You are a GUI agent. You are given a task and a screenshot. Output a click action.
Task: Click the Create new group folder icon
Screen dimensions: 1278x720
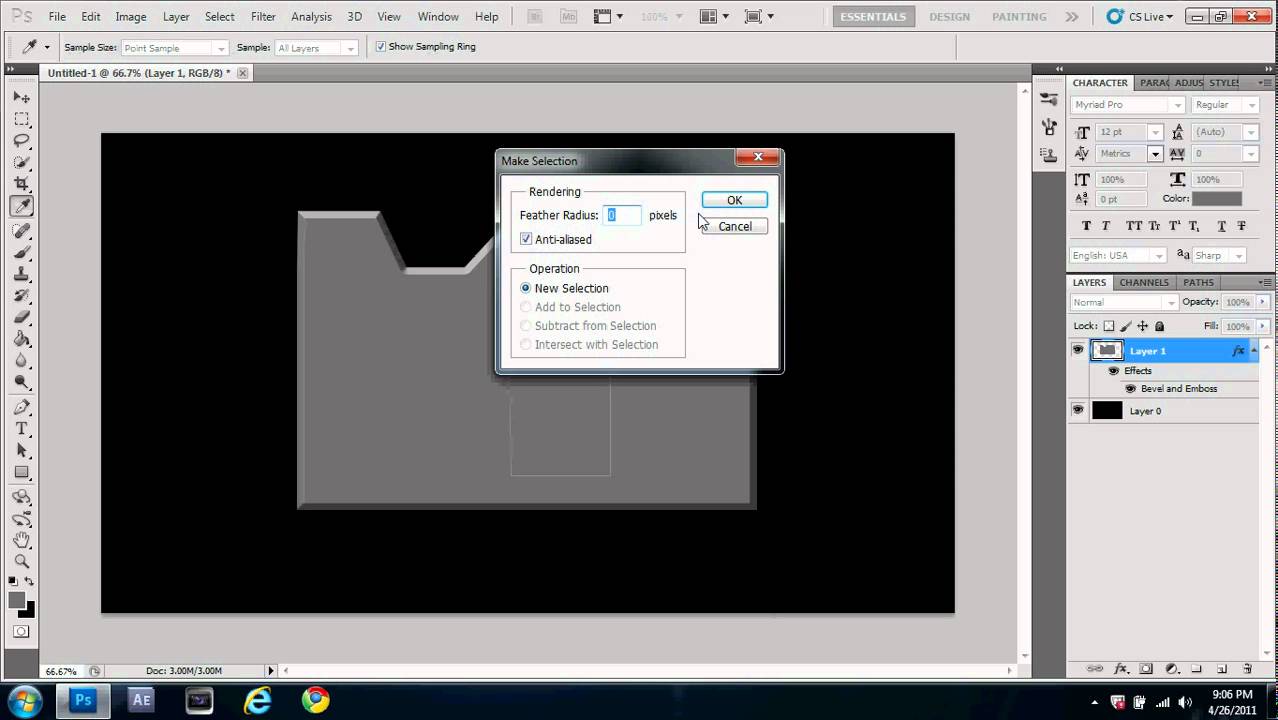point(1196,669)
